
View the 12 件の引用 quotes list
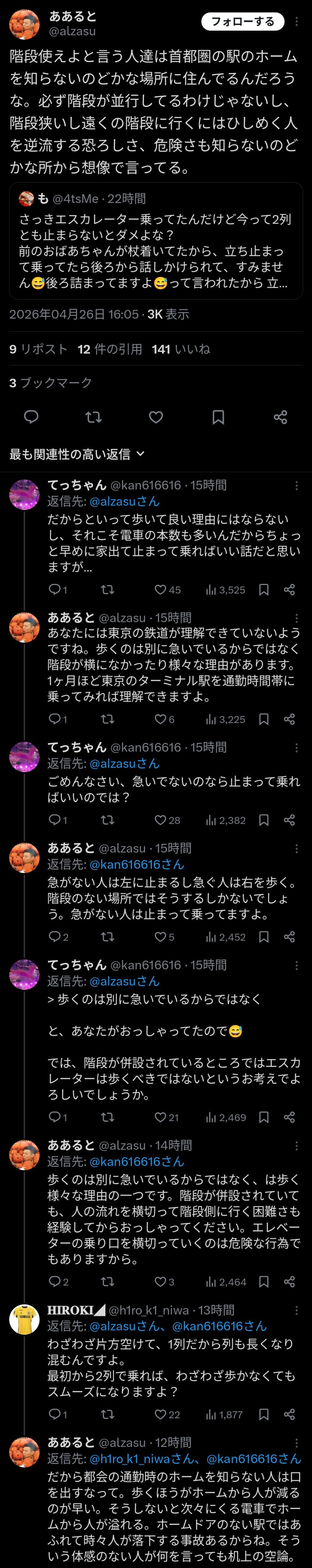click(x=110, y=349)
